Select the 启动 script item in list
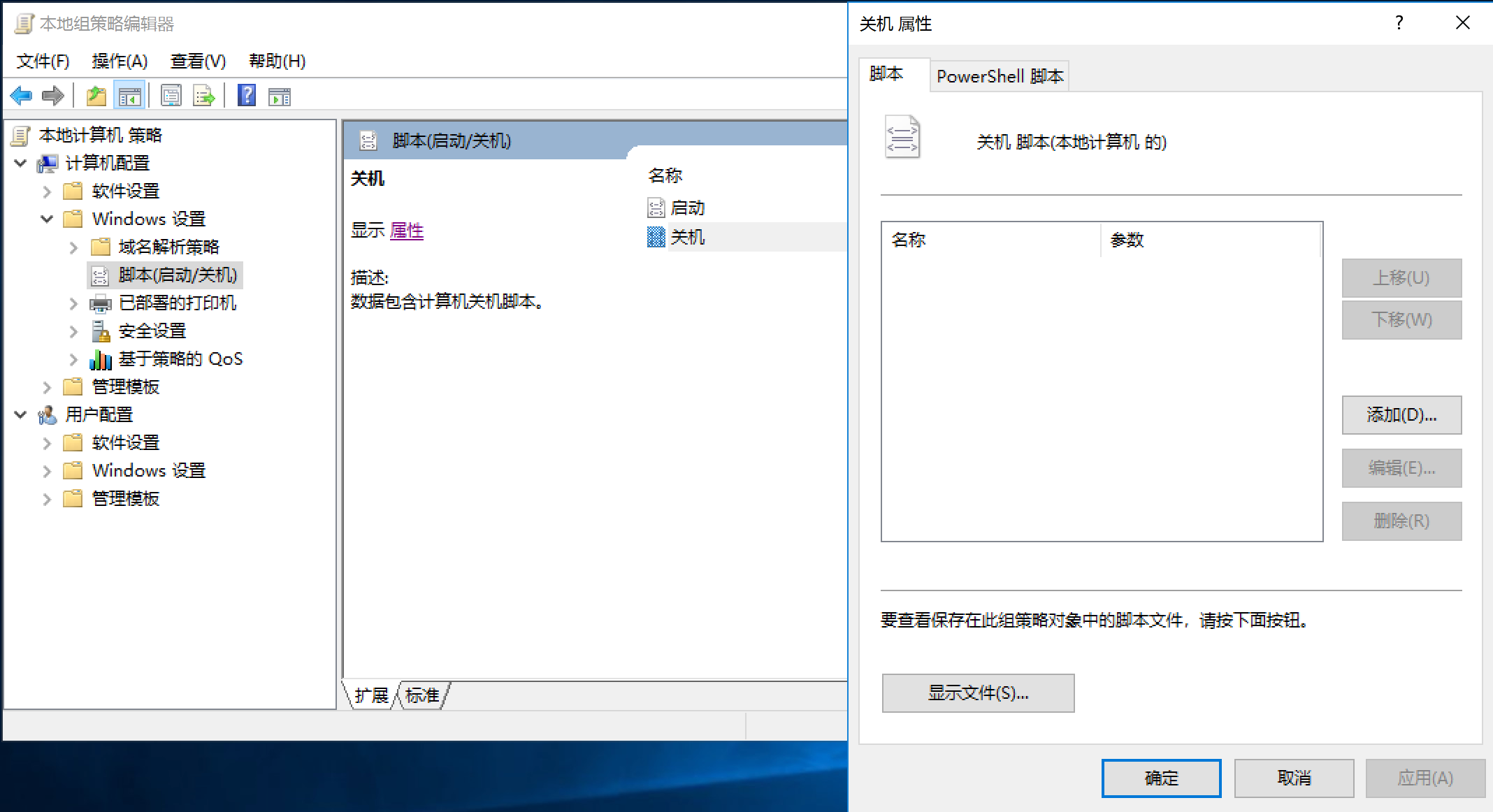 687,208
